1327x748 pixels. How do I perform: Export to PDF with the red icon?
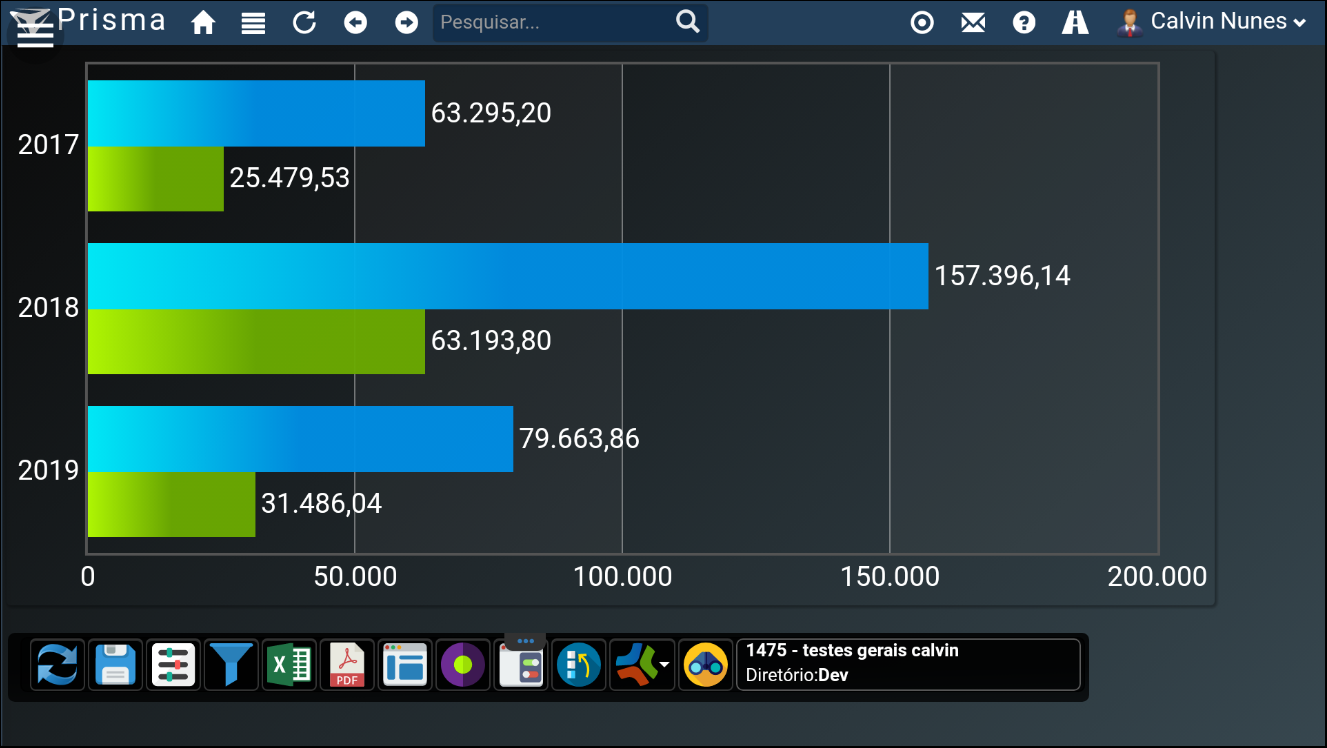[348, 665]
